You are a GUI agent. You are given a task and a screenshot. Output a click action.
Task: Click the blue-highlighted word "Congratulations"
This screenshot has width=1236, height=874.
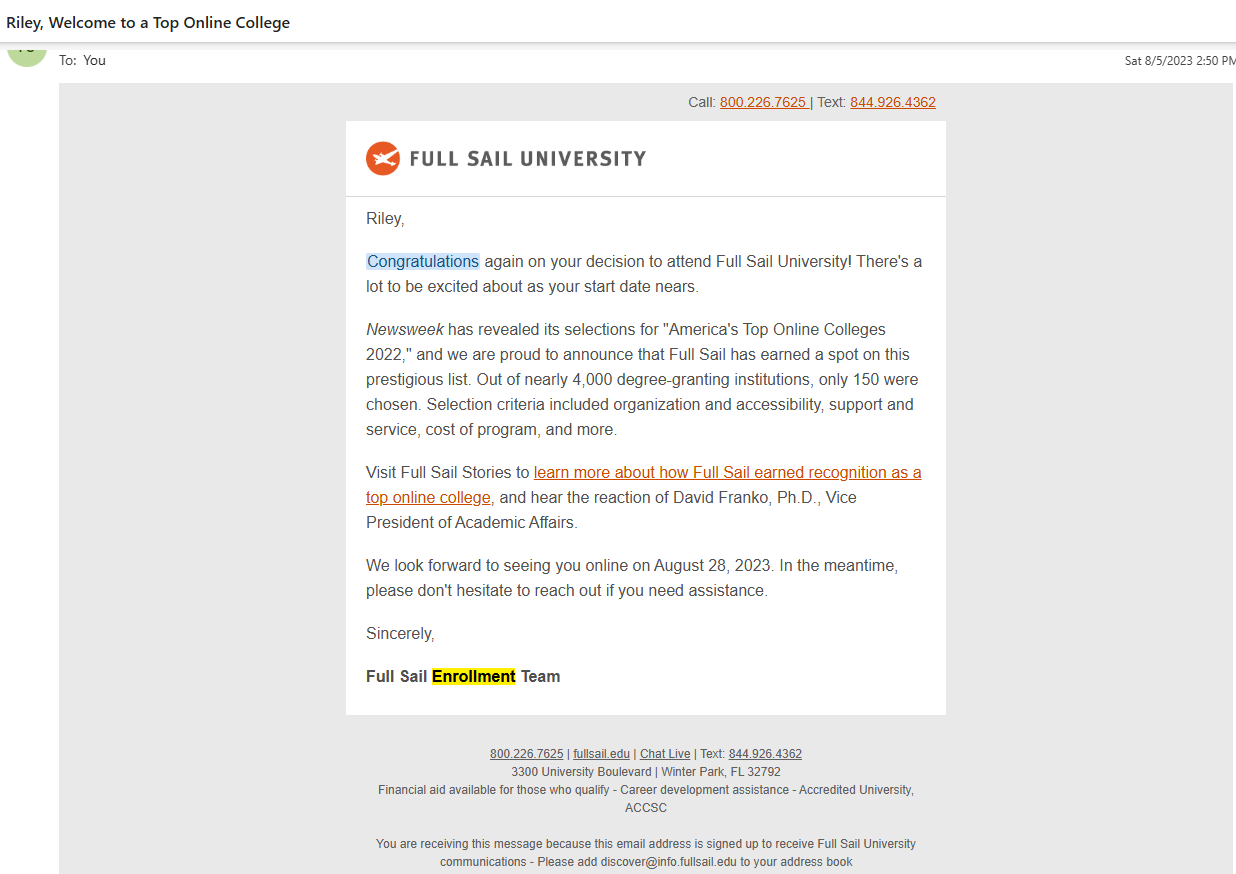click(423, 262)
